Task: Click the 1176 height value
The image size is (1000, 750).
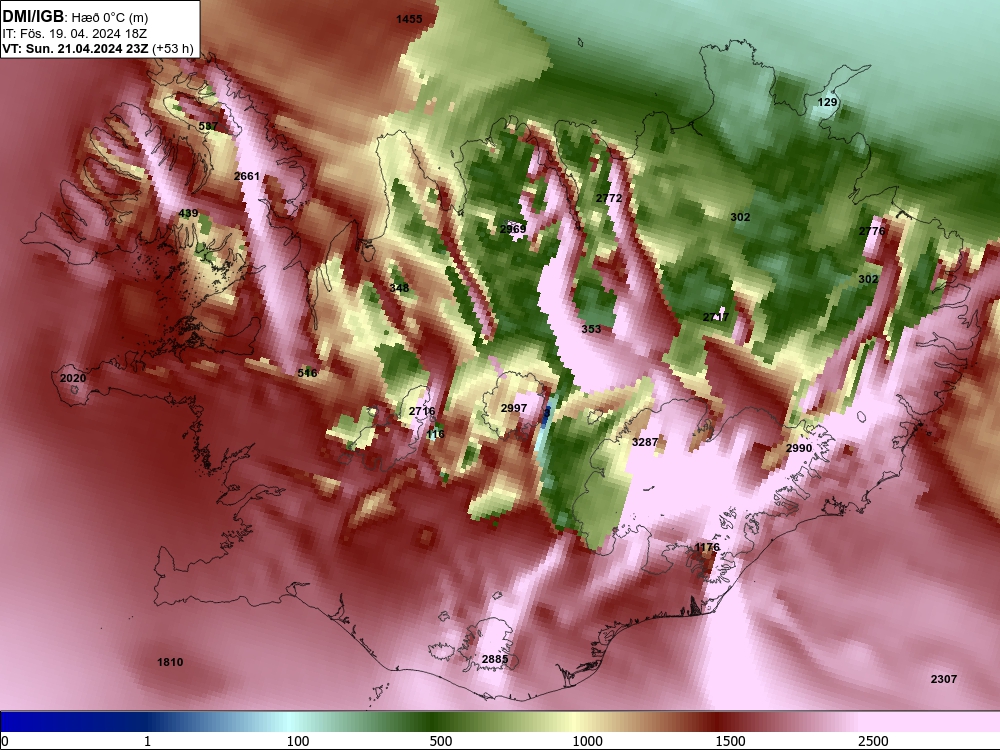Action: click(707, 547)
